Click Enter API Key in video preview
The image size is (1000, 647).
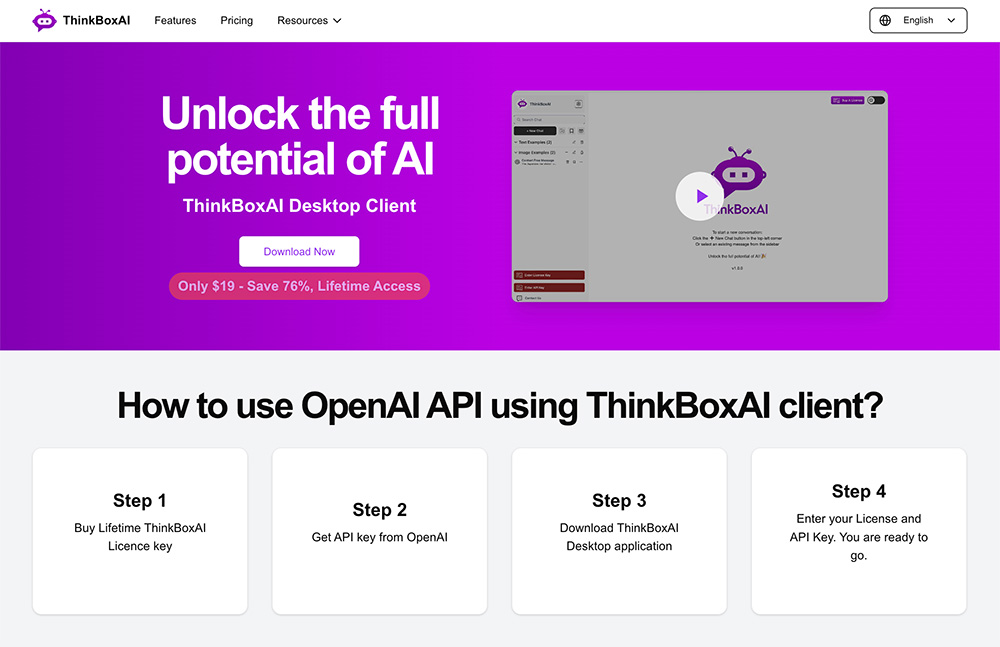(x=549, y=288)
